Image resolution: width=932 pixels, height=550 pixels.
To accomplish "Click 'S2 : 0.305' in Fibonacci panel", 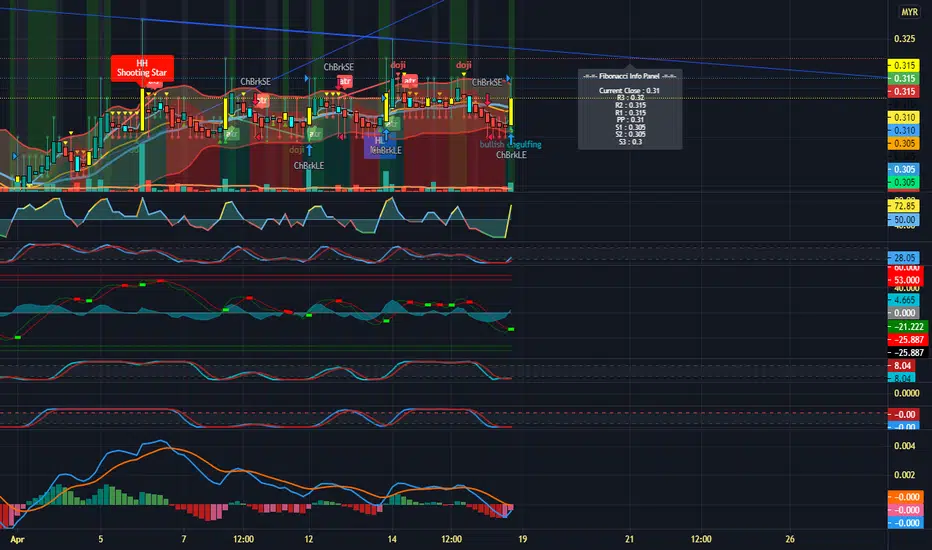I will [629, 134].
